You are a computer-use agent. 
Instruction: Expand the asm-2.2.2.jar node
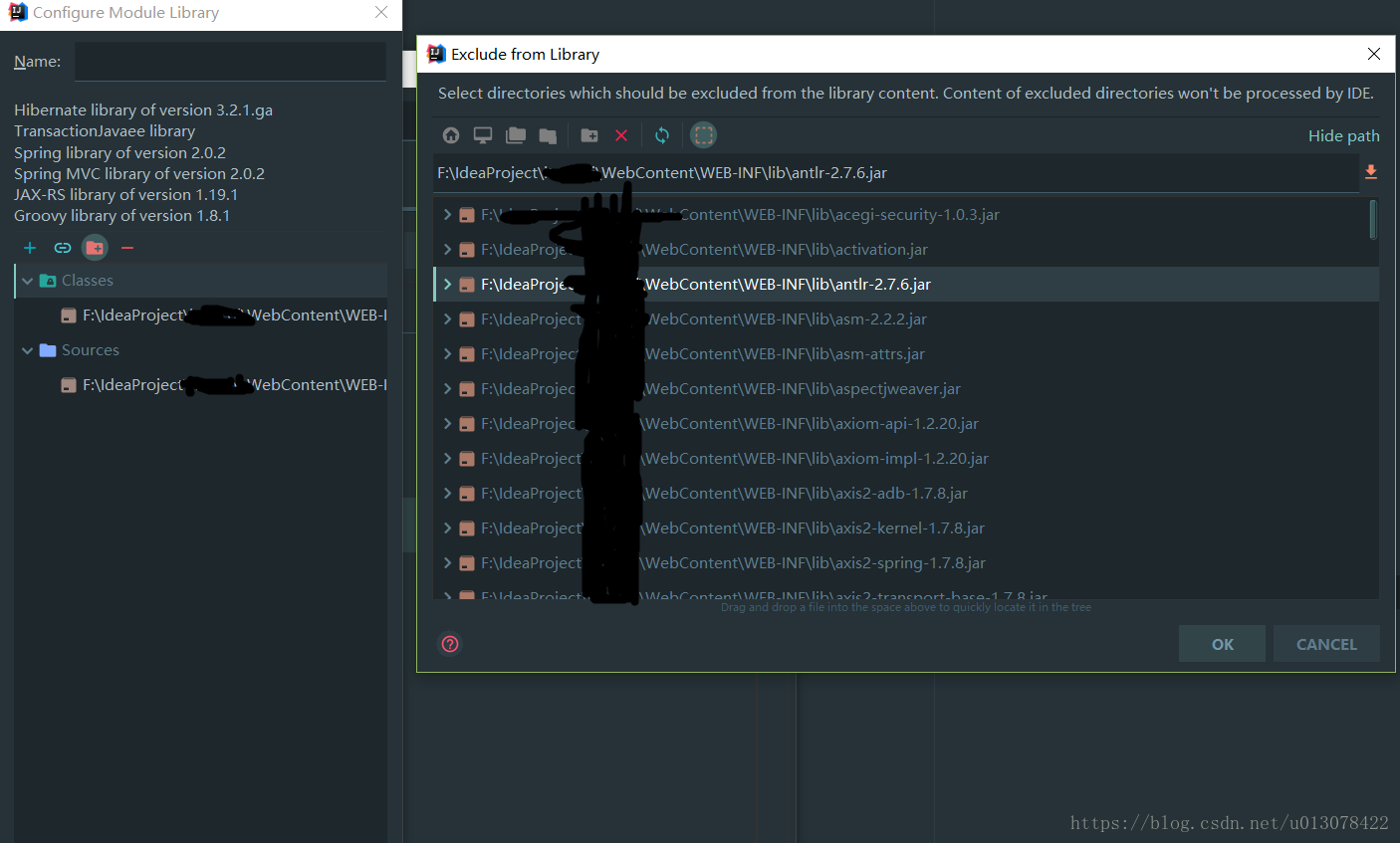(447, 319)
